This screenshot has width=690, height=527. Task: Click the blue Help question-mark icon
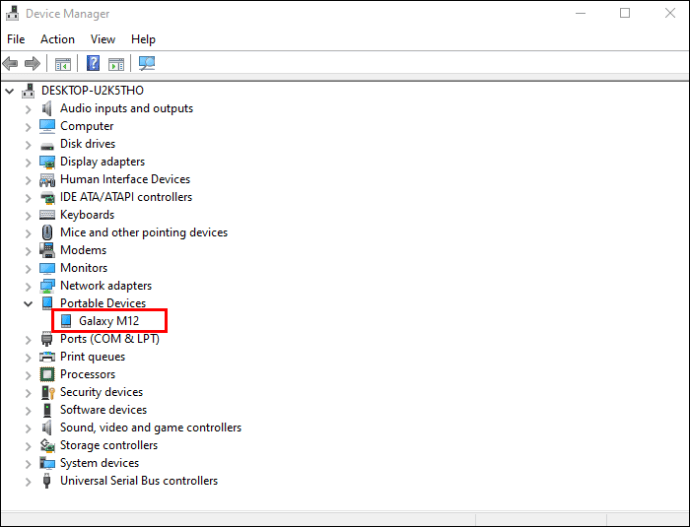93,63
